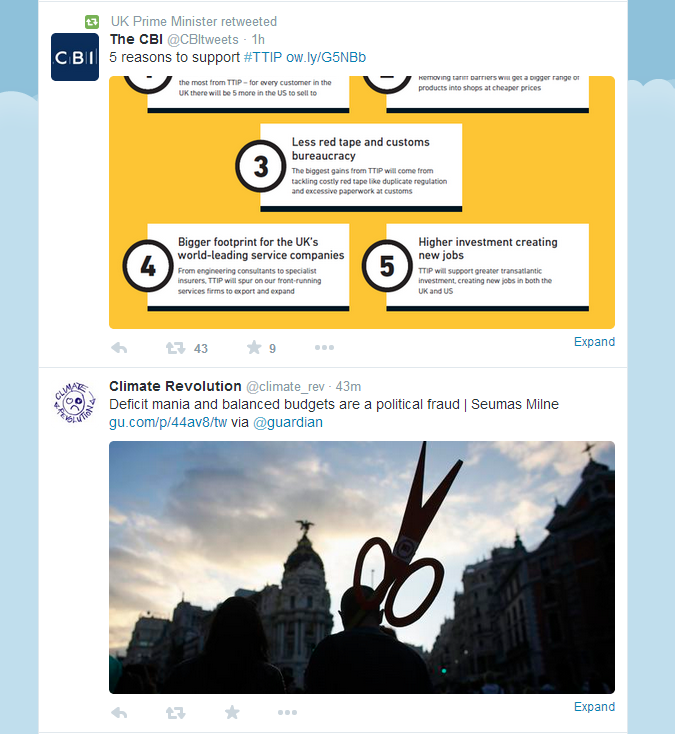Image resolution: width=675 pixels, height=734 pixels.
Task: Retweet the Climate Revolution tweet
Action: (176, 713)
